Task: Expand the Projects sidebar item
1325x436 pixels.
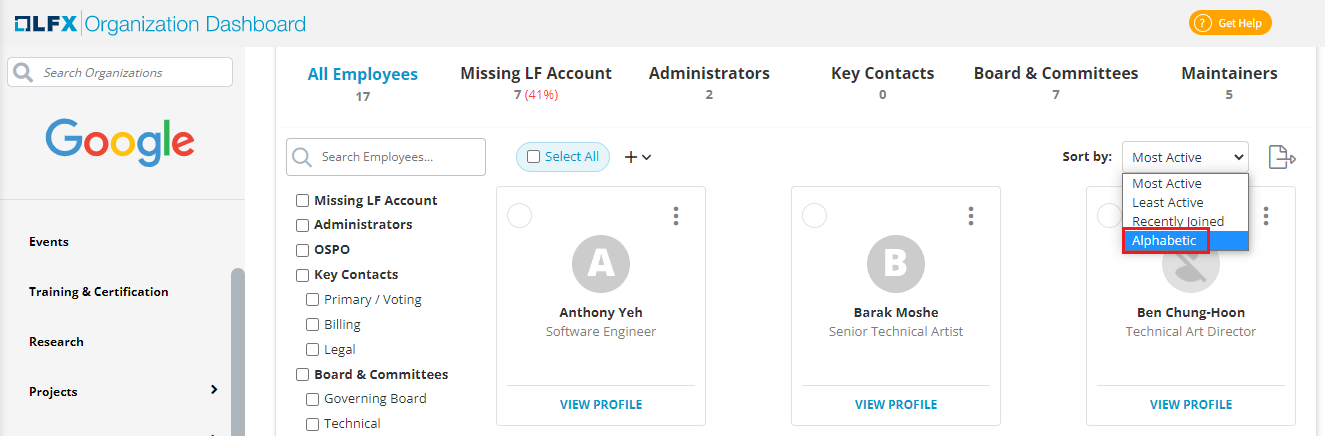Action: coord(214,390)
